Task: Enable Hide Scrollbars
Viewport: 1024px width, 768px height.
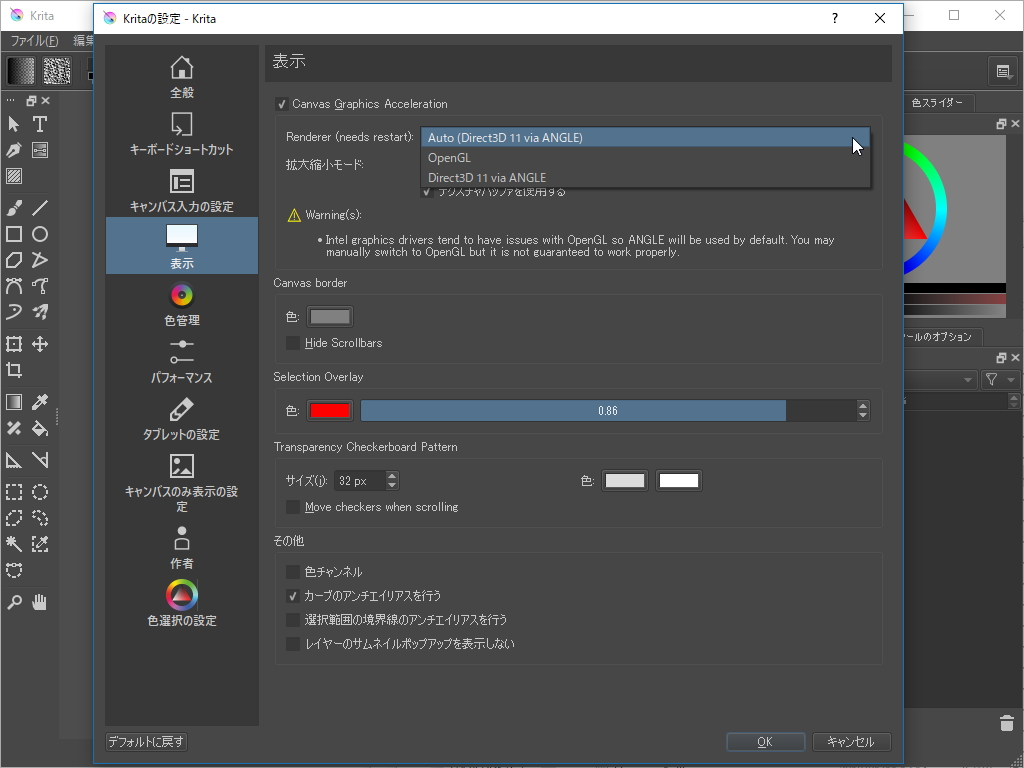Action: point(291,343)
